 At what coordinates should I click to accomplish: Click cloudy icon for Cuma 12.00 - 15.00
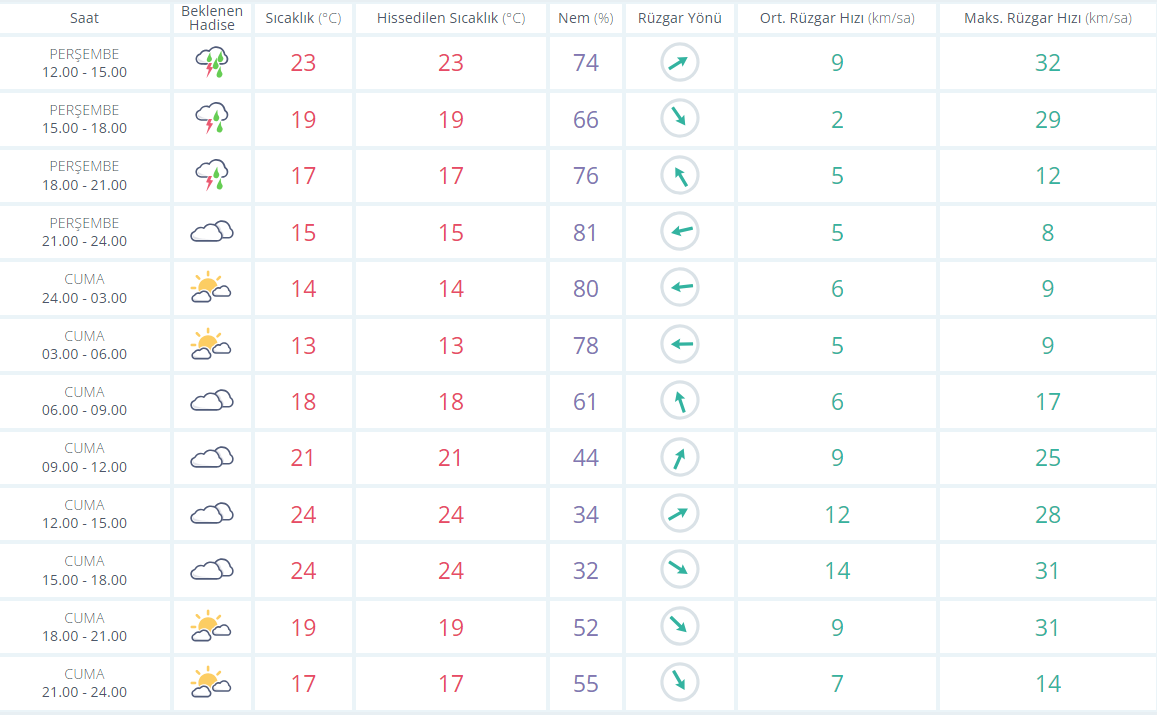click(212, 514)
